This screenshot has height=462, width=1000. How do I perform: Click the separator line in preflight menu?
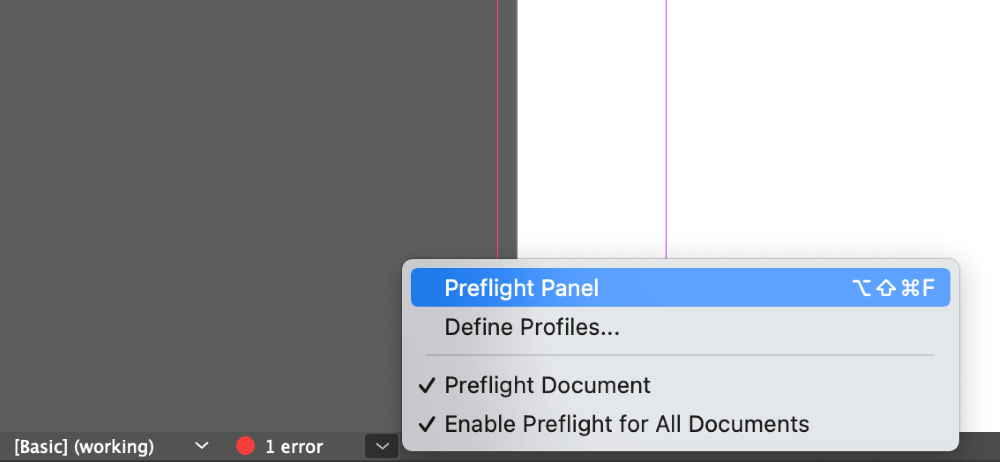coord(680,355)
